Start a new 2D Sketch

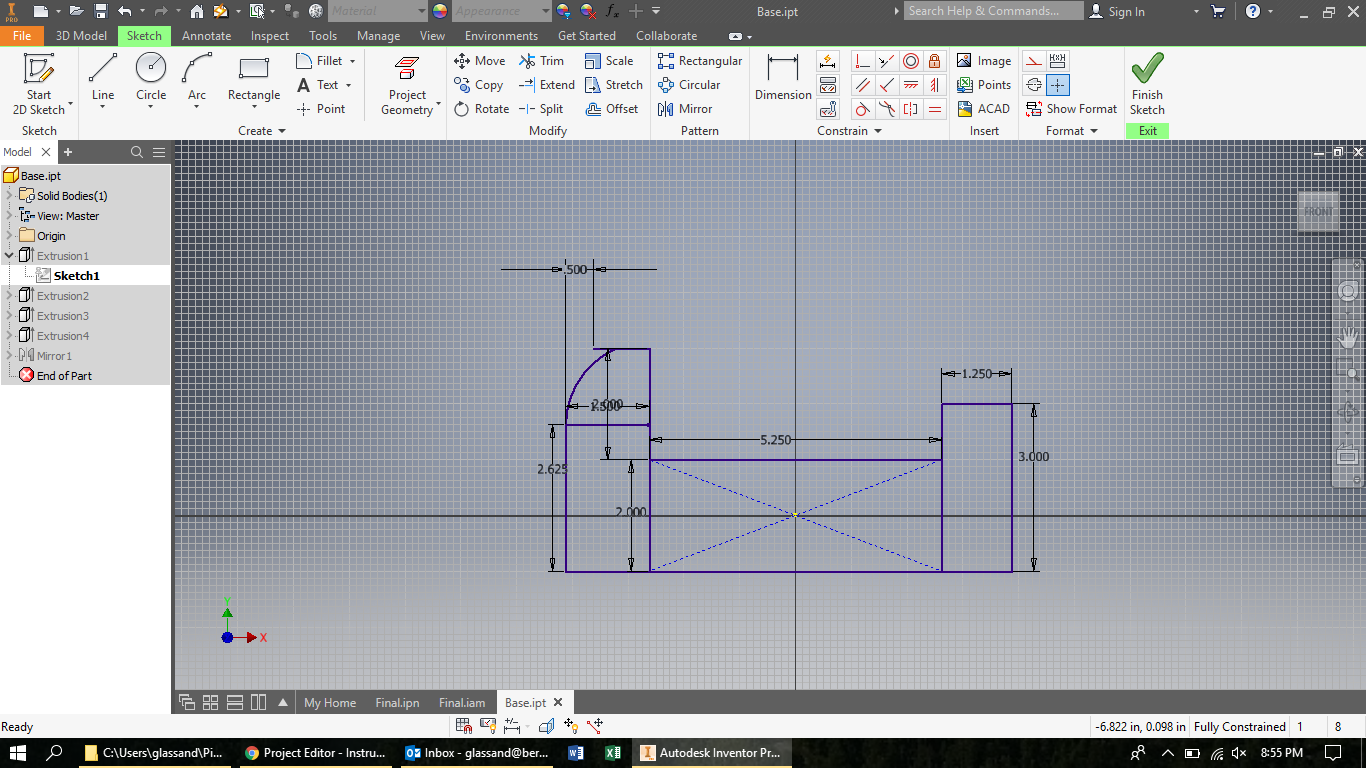click(x=39, y=84)
